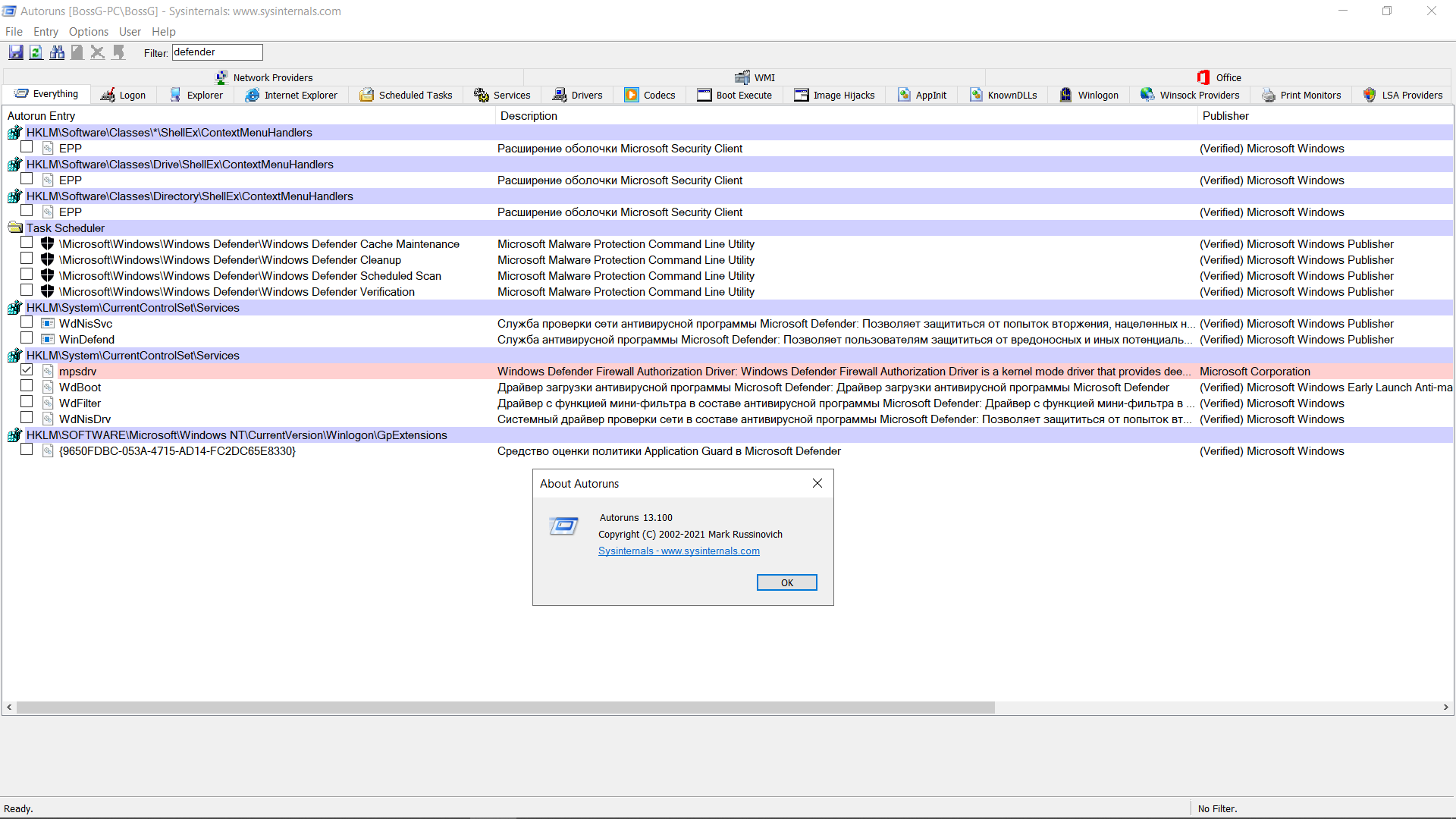Click the horizontal scrollbar left arrow
Screen dimensions: 1456x819
coord(9,708)
